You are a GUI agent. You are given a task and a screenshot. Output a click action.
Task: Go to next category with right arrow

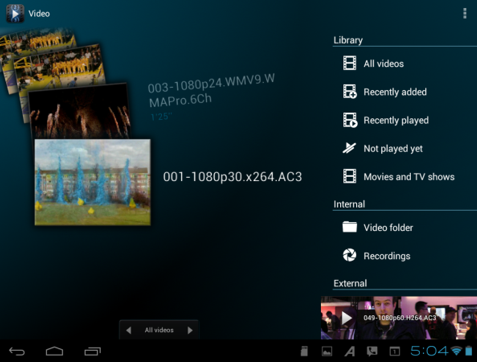point(190,330)
